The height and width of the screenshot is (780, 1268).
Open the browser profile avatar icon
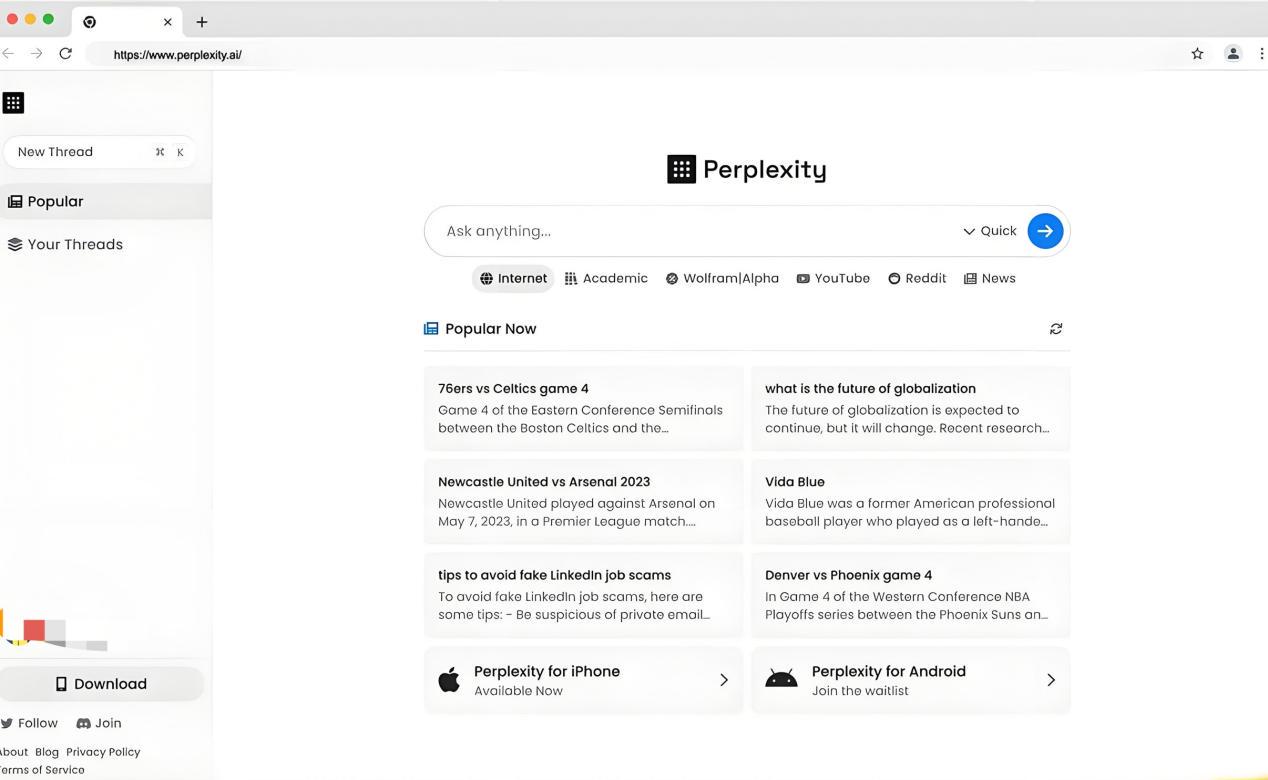click(1233, 54)
